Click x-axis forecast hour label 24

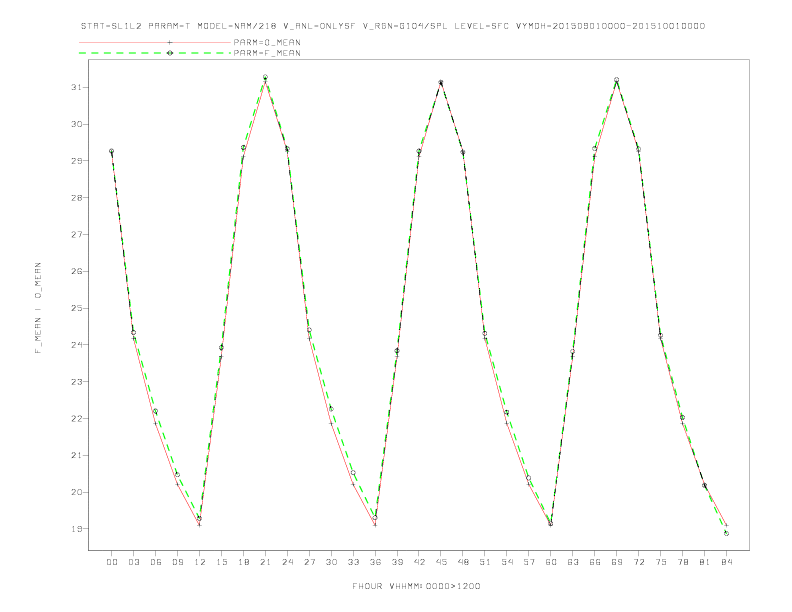[287, 562]
